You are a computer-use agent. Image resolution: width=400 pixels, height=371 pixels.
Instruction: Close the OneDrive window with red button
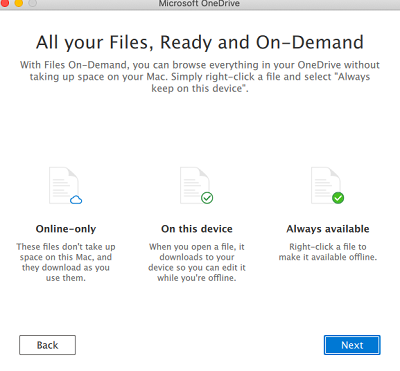pos(5,3)
